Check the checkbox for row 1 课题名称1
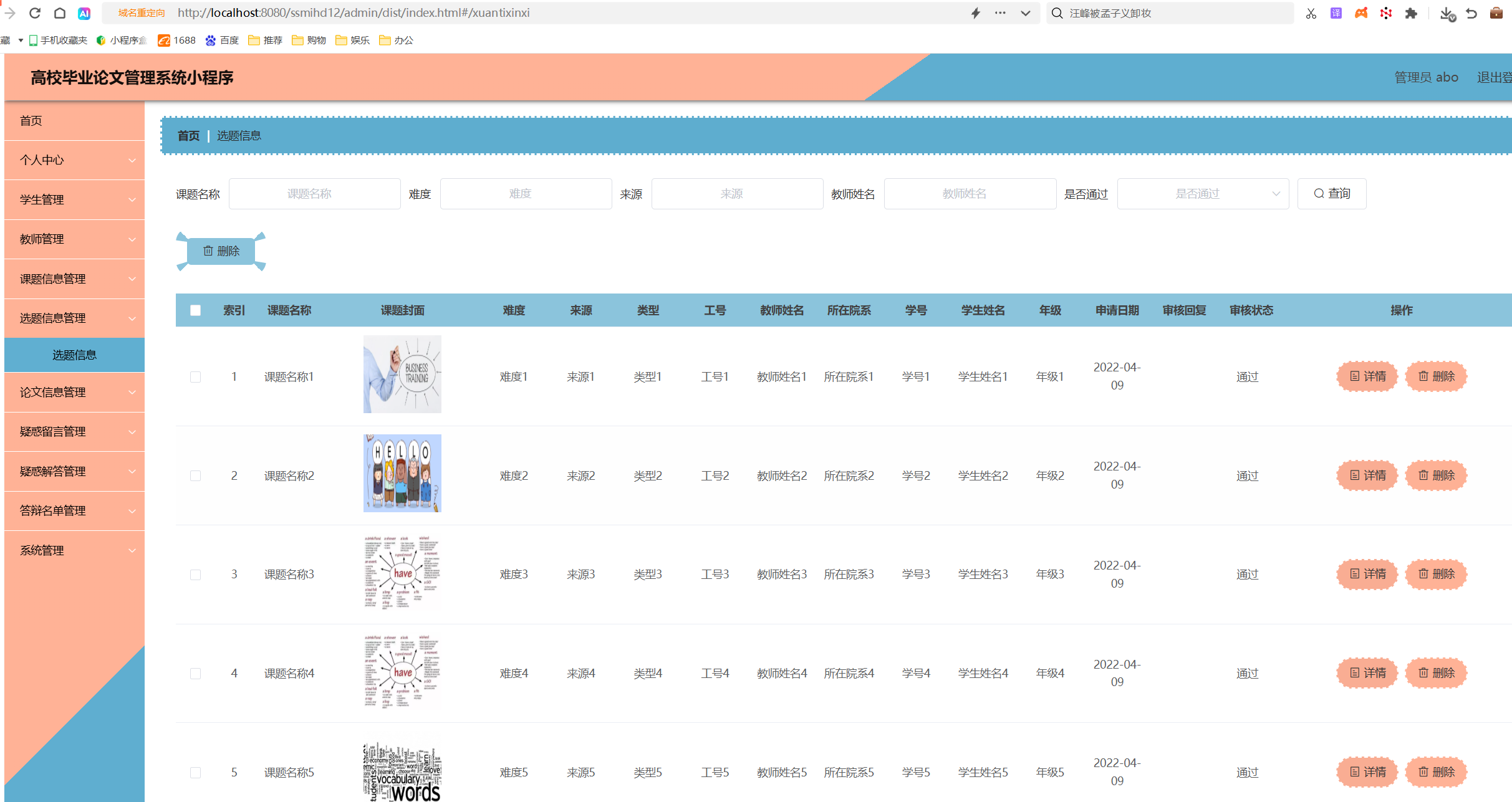 tap(195, 376)
